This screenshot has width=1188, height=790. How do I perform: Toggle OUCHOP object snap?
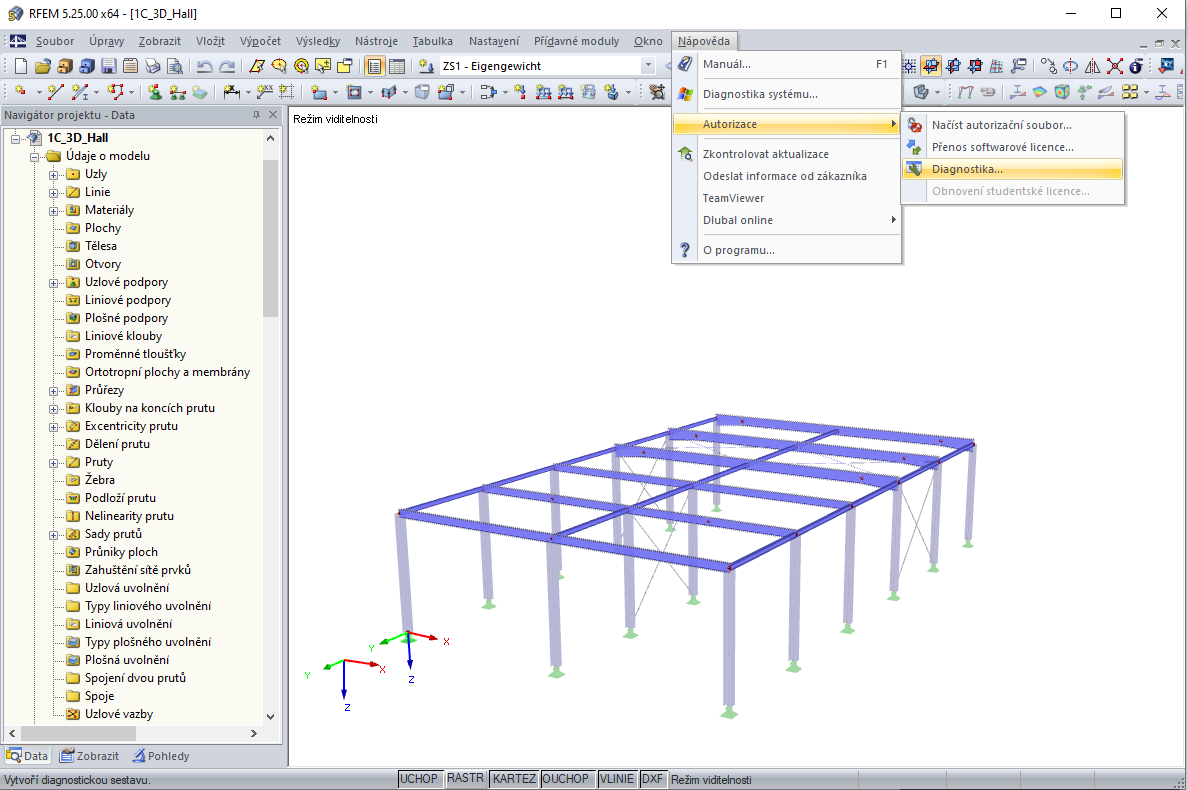pyautogui.click(x=565, y=779)
